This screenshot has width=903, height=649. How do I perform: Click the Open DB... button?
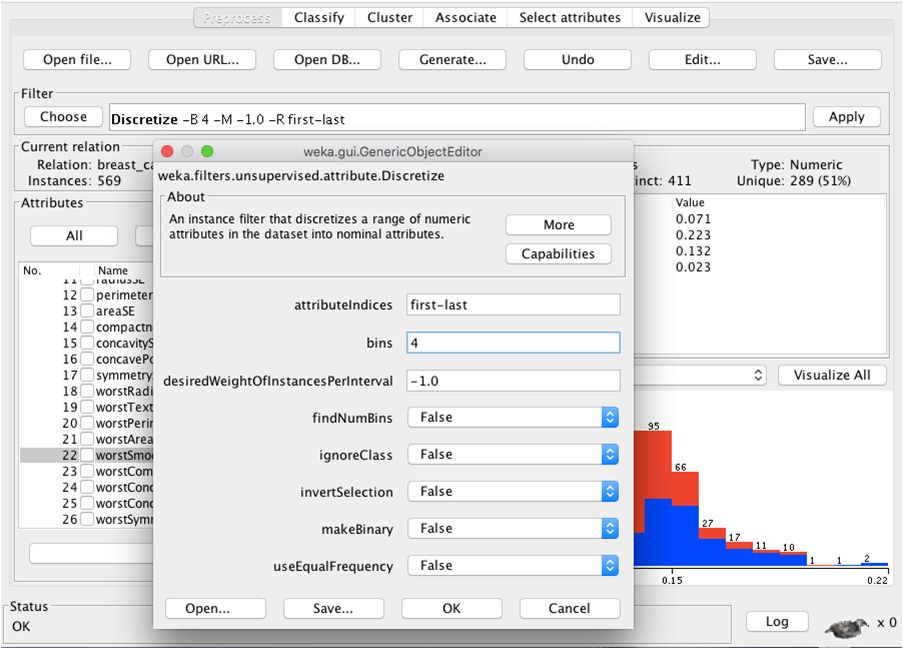tap(327, 60)
